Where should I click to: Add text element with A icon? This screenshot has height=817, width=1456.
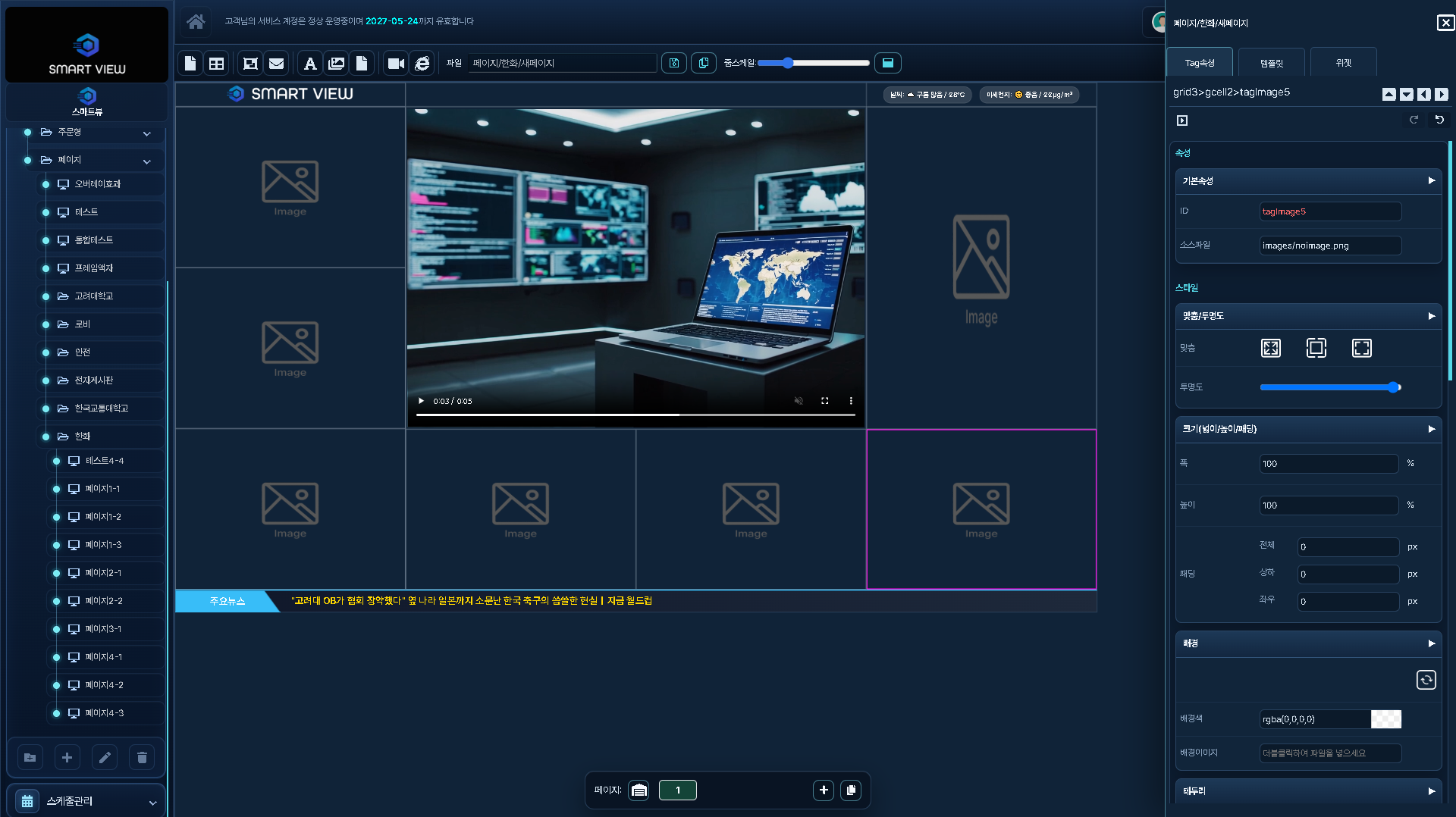[310, 64]
